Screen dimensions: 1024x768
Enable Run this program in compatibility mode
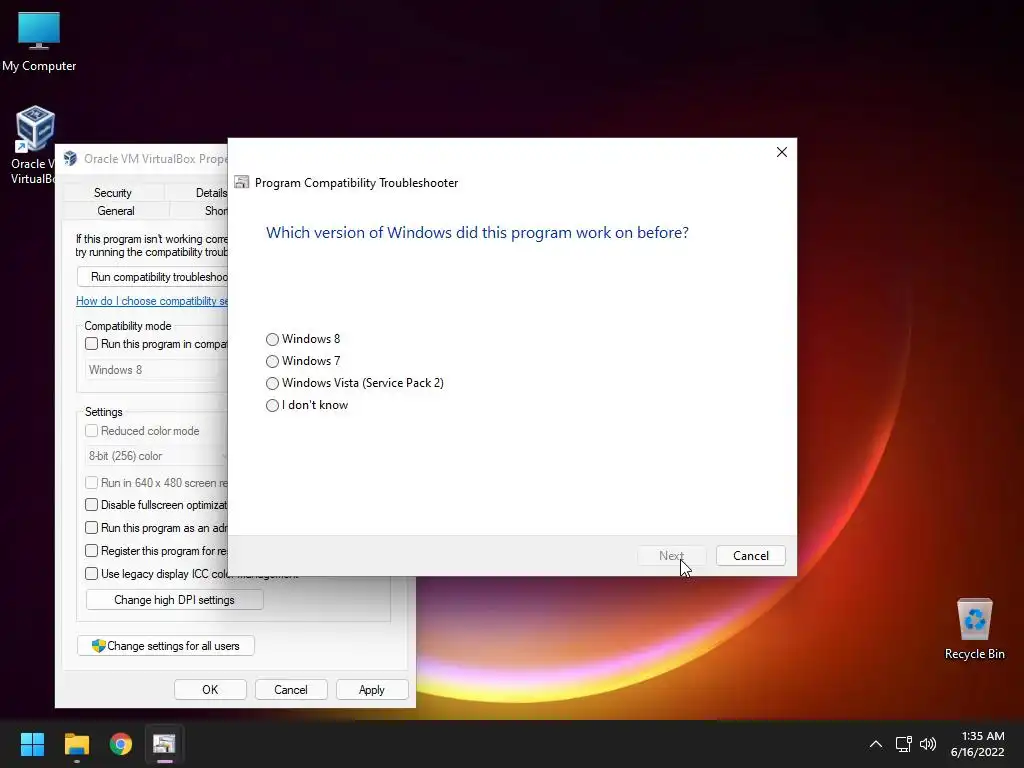pyautogui.click(x=91, y=344)
